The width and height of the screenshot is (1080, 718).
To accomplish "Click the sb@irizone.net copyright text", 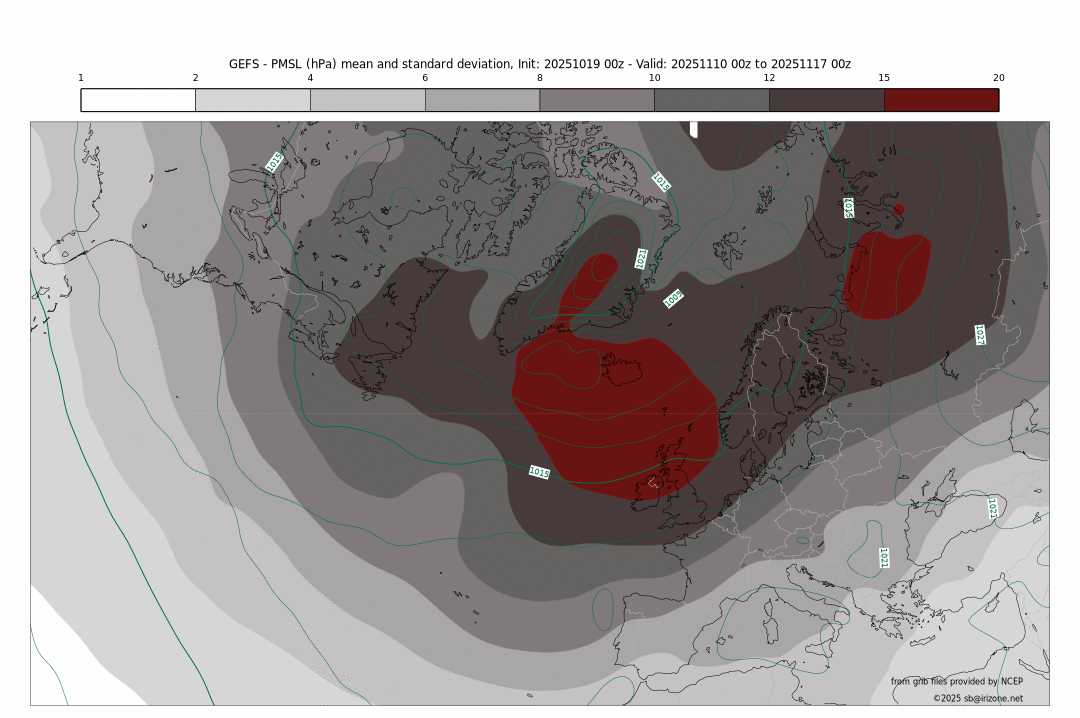I will point(977,699).
